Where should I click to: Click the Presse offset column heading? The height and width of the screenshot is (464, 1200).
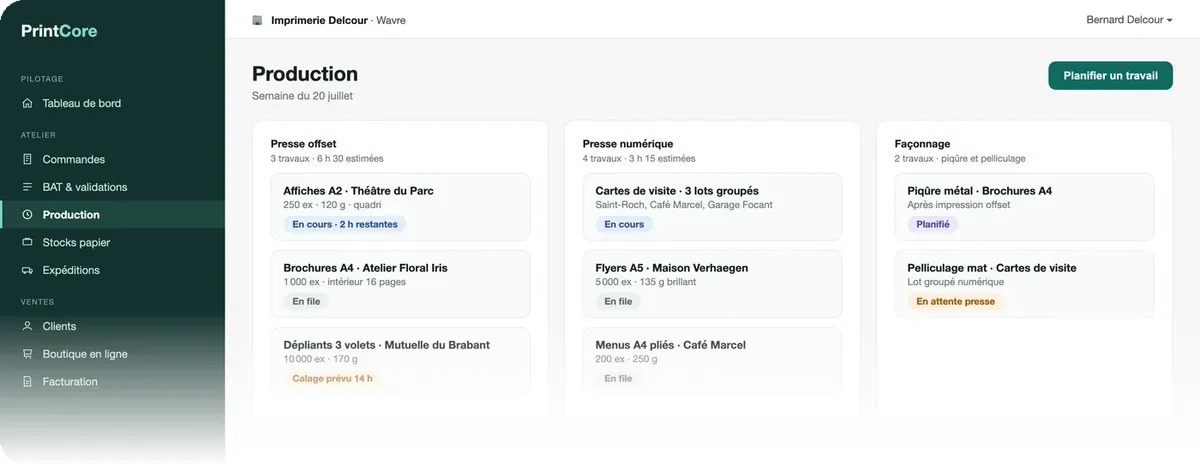pos(303,144)
